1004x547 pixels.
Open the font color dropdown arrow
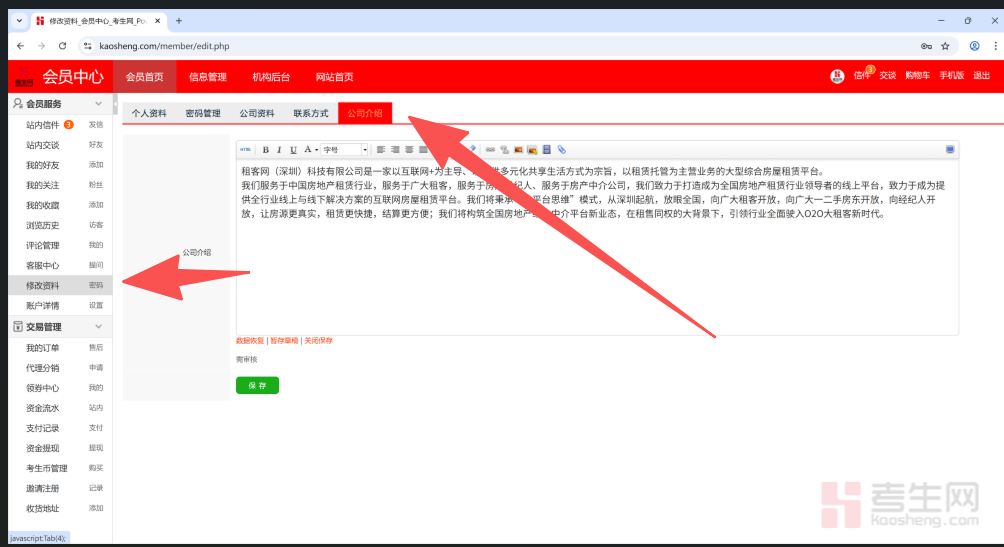point(317,150)
